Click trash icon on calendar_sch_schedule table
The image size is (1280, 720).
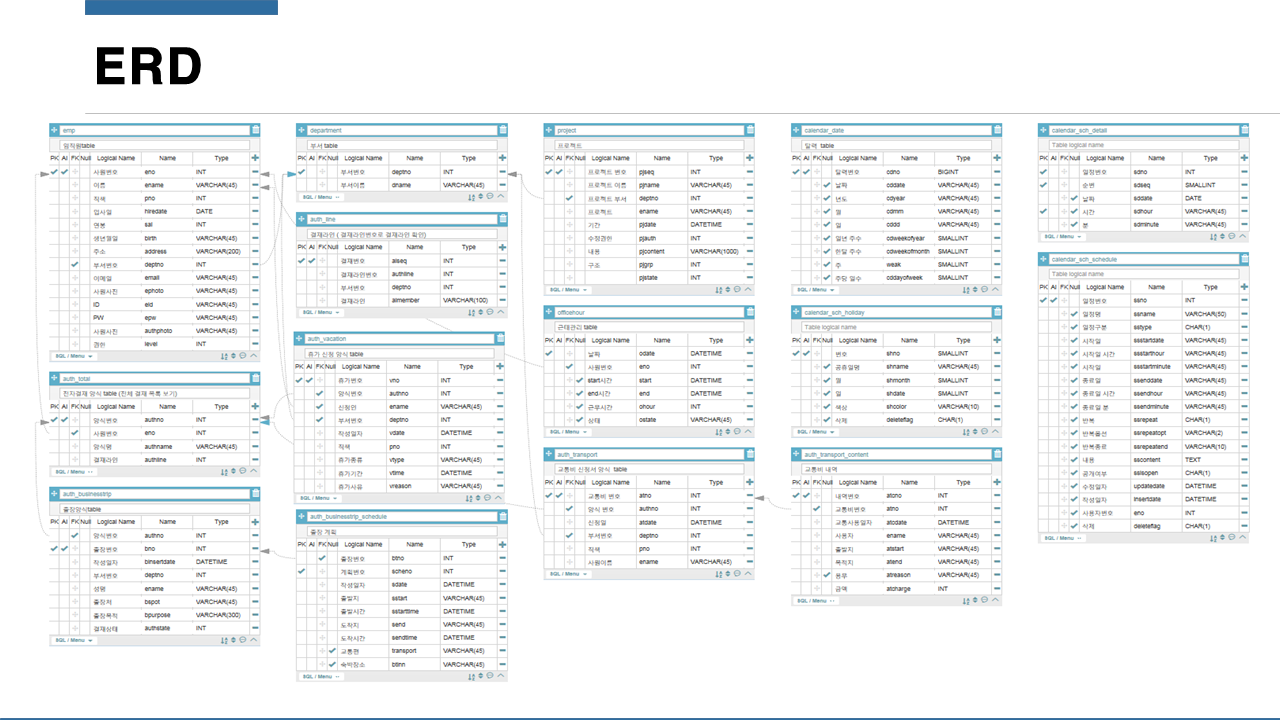tap(1244, 259)
